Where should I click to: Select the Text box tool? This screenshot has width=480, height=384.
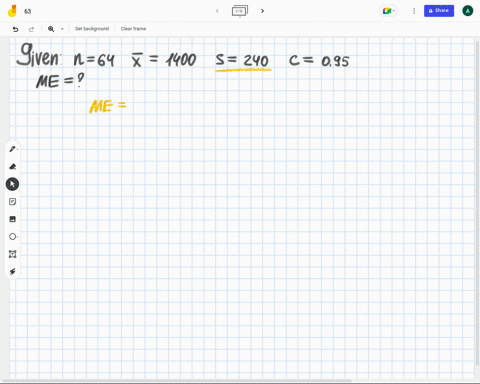click(x=12, y=254)
